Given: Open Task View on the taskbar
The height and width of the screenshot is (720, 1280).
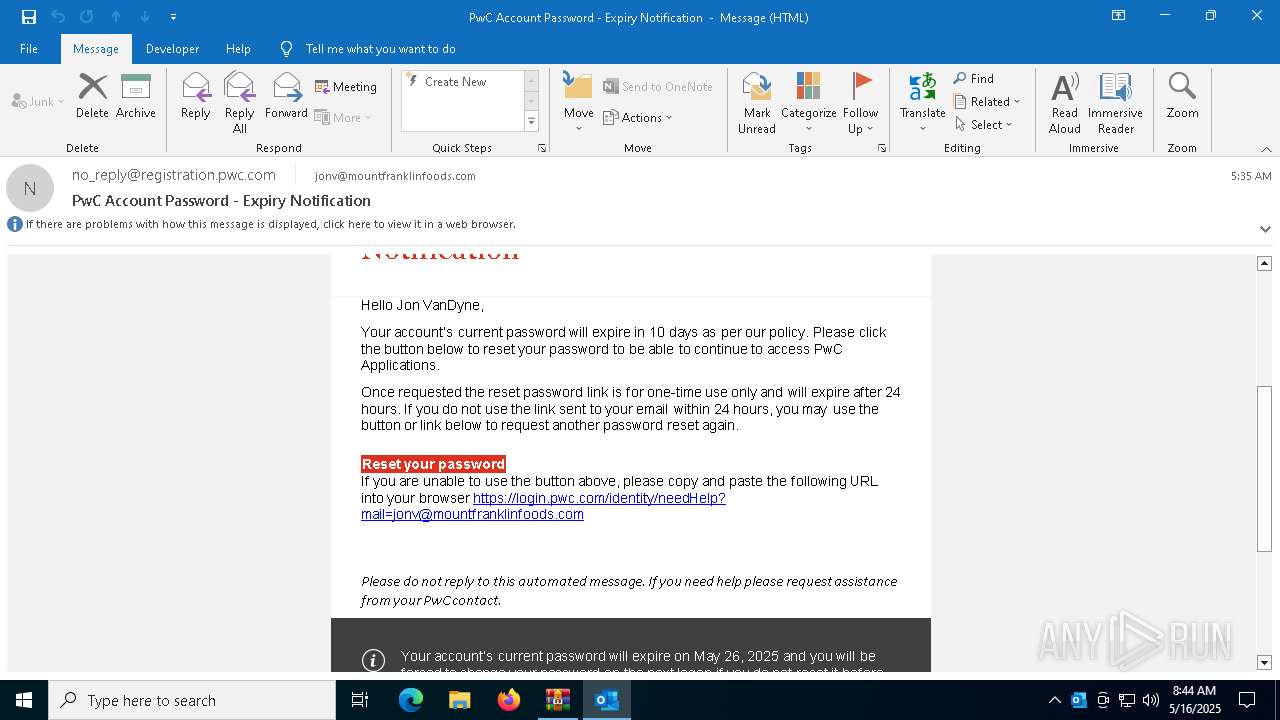Looking at the screenshot, I should [x=360, y=700].
